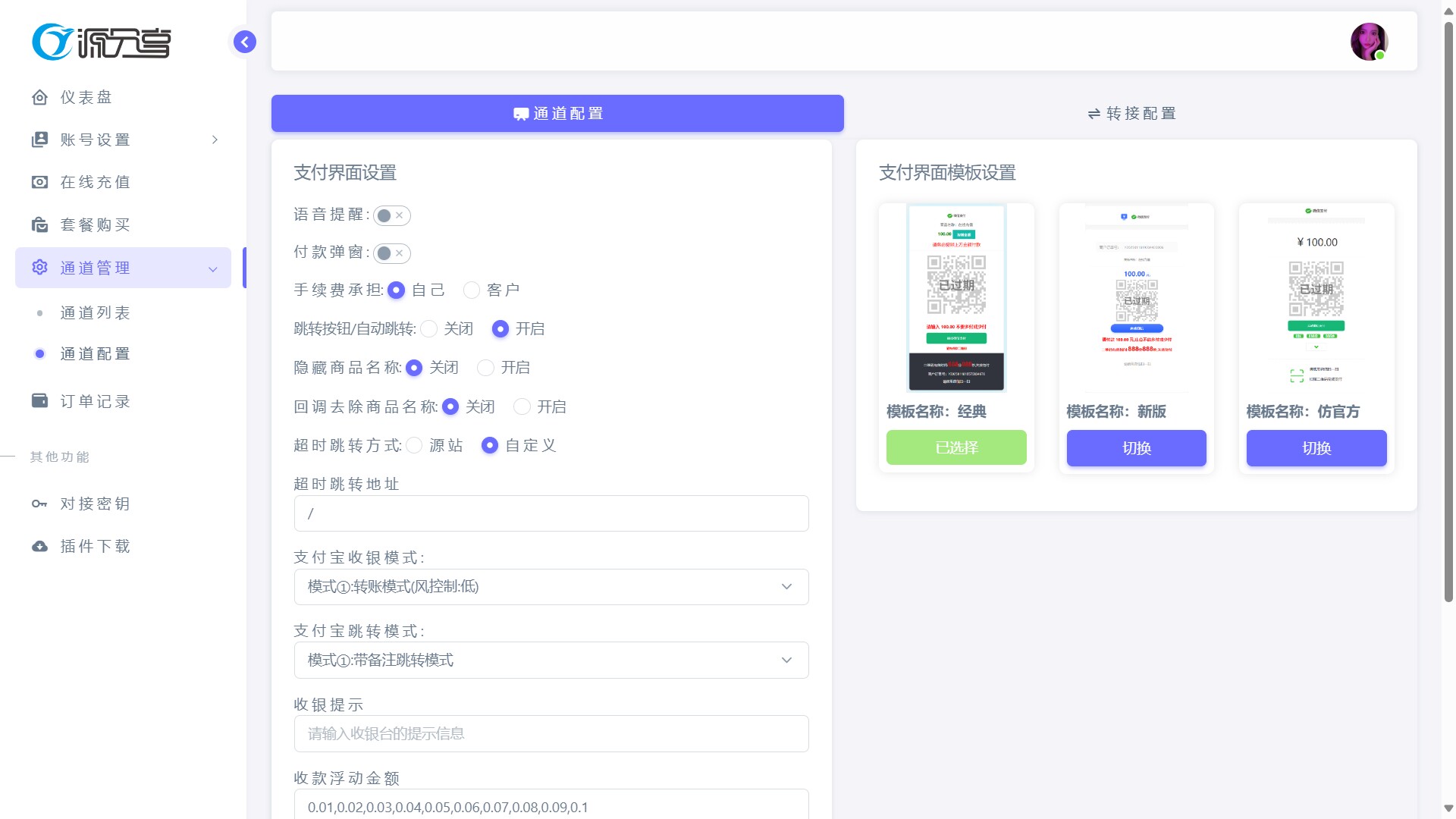Click the 源支付 logo in the sidebar
Viewport: 1456px width, 819px height.
[101, 42]
